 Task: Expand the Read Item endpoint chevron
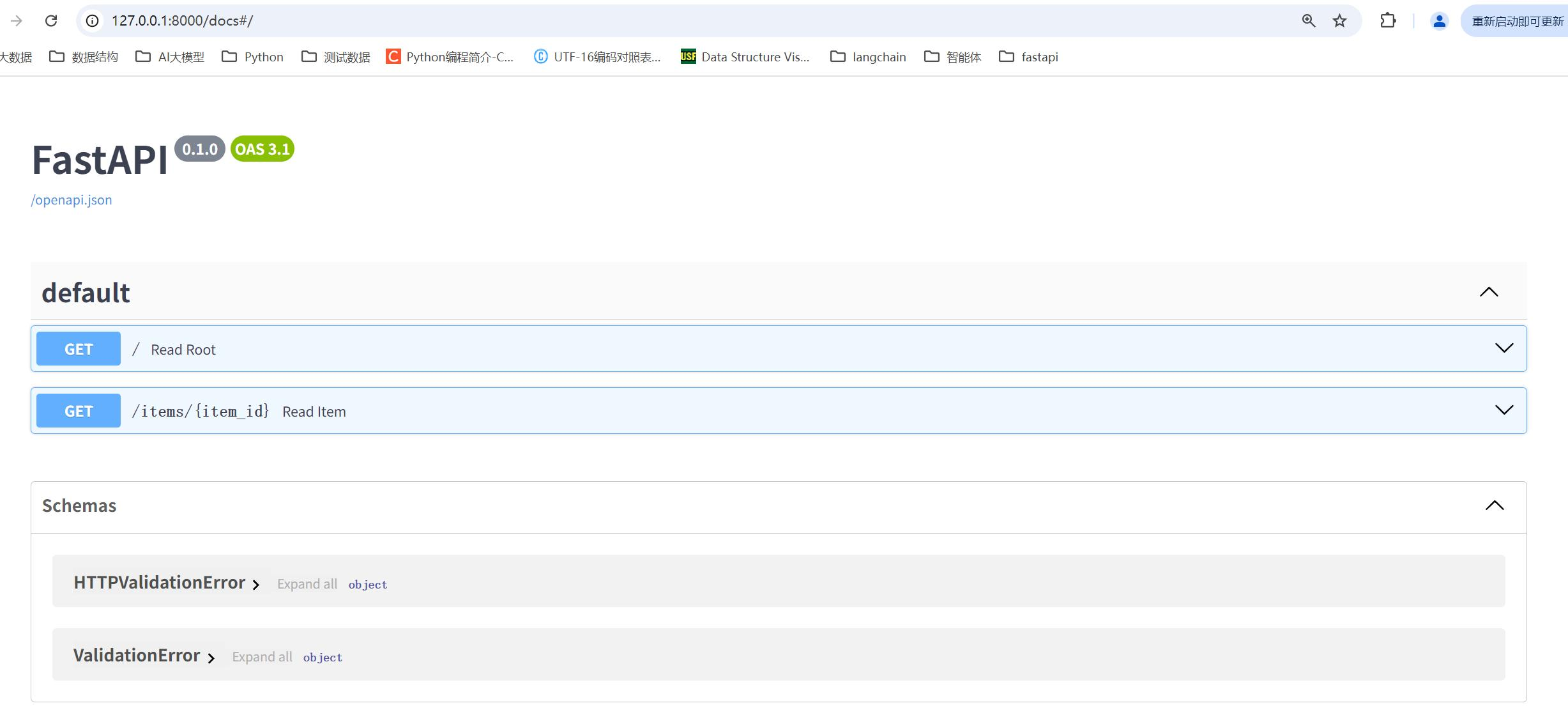pos(1504,410)
